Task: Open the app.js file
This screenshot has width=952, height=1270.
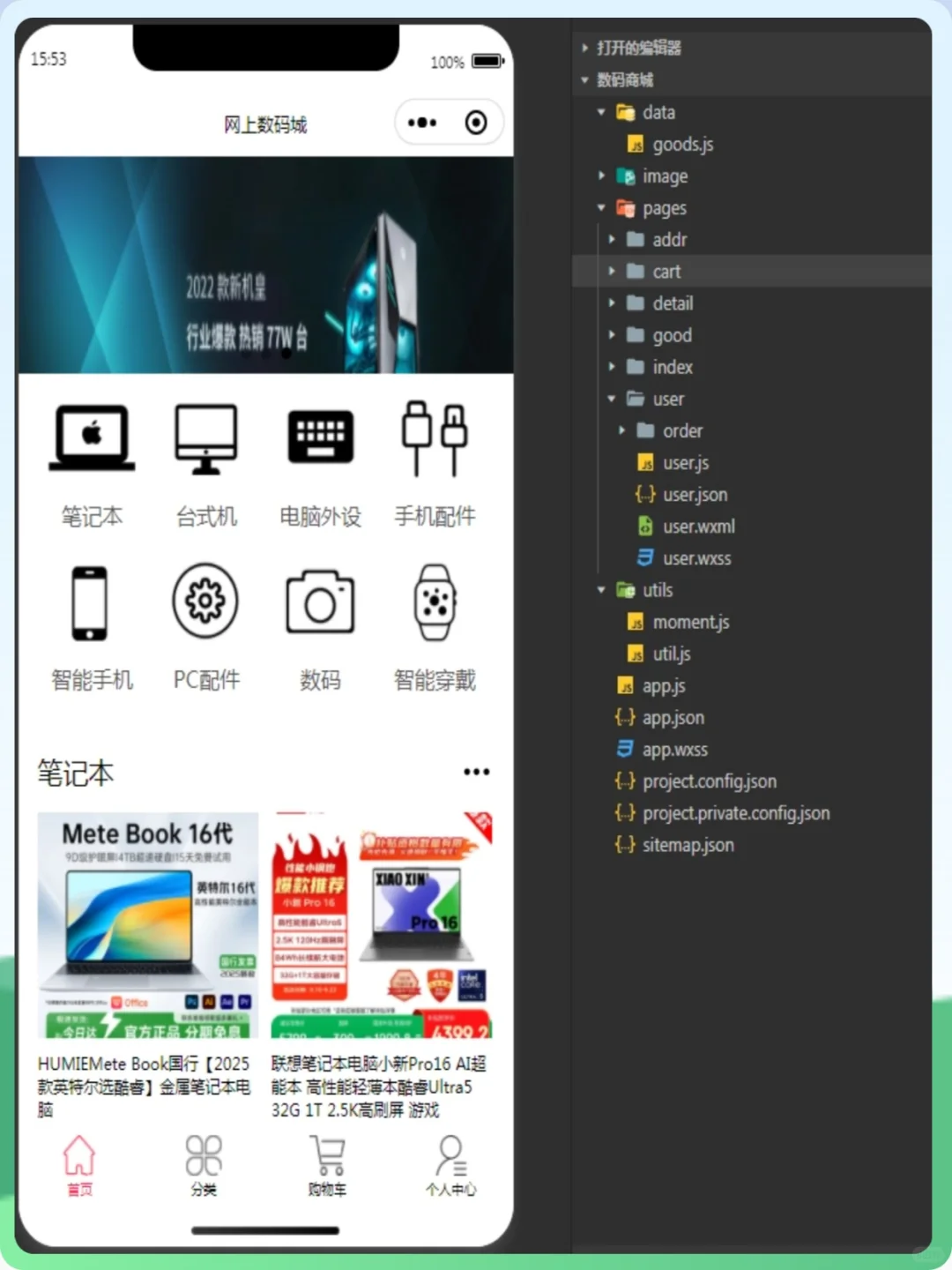Action: 664,685
